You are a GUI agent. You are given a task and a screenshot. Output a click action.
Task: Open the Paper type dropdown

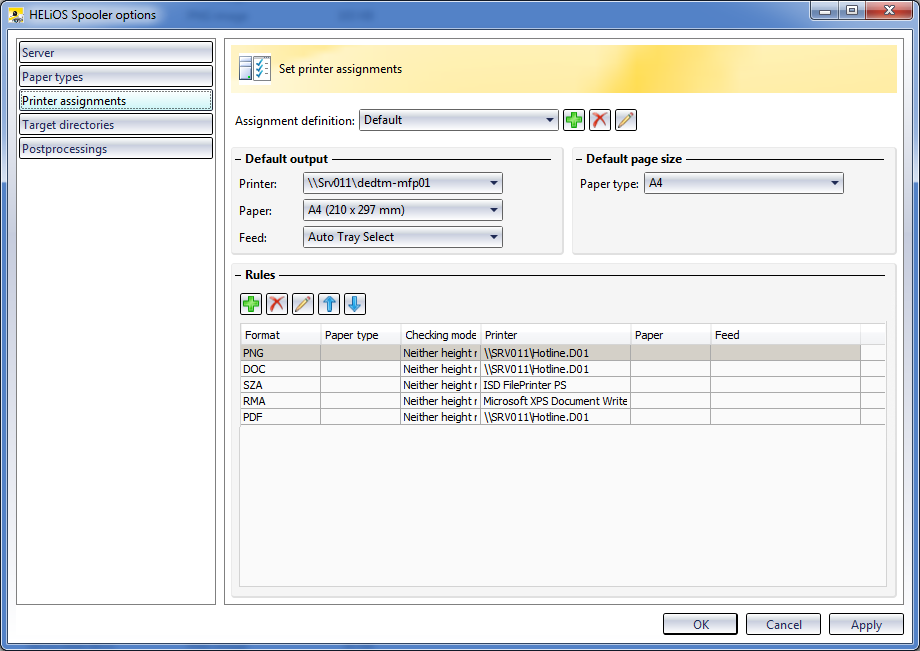pos(743,183)
